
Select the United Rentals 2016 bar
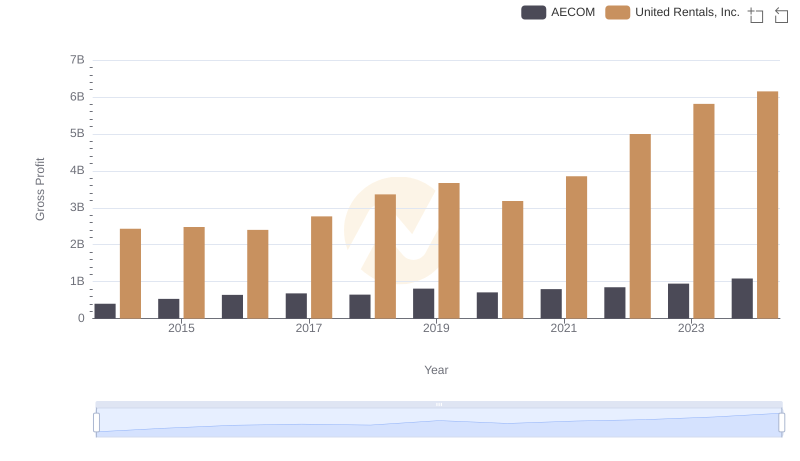coord(258,274)
